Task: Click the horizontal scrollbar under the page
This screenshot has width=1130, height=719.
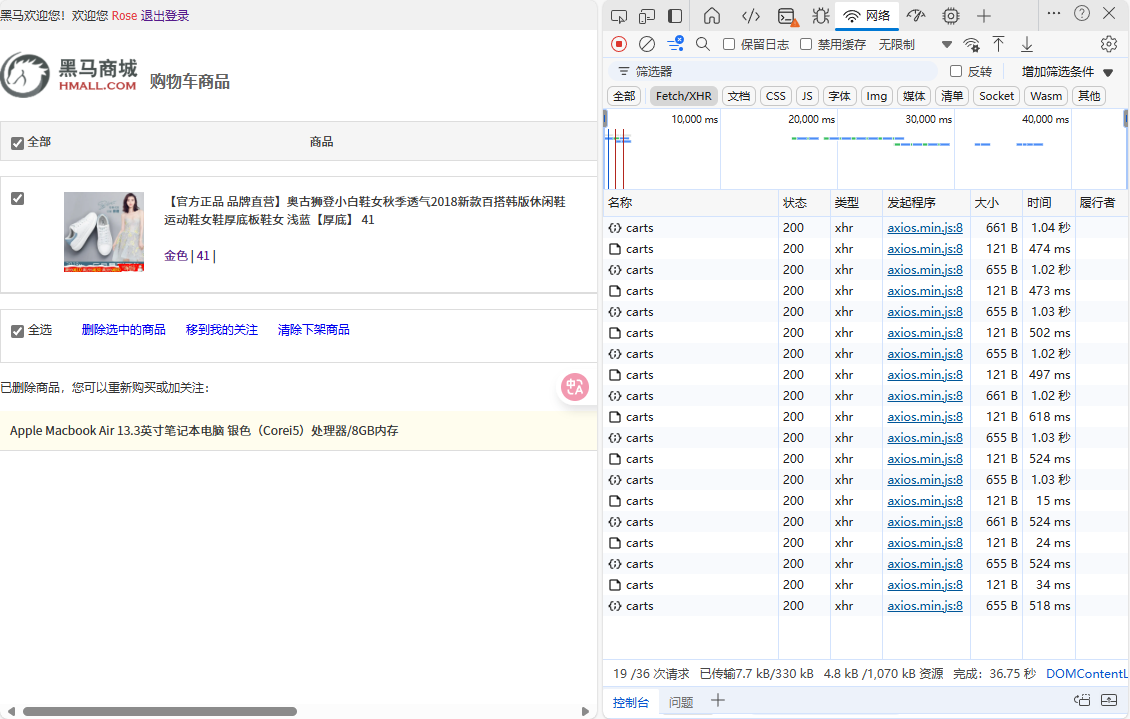Action: tap(160, 711)
